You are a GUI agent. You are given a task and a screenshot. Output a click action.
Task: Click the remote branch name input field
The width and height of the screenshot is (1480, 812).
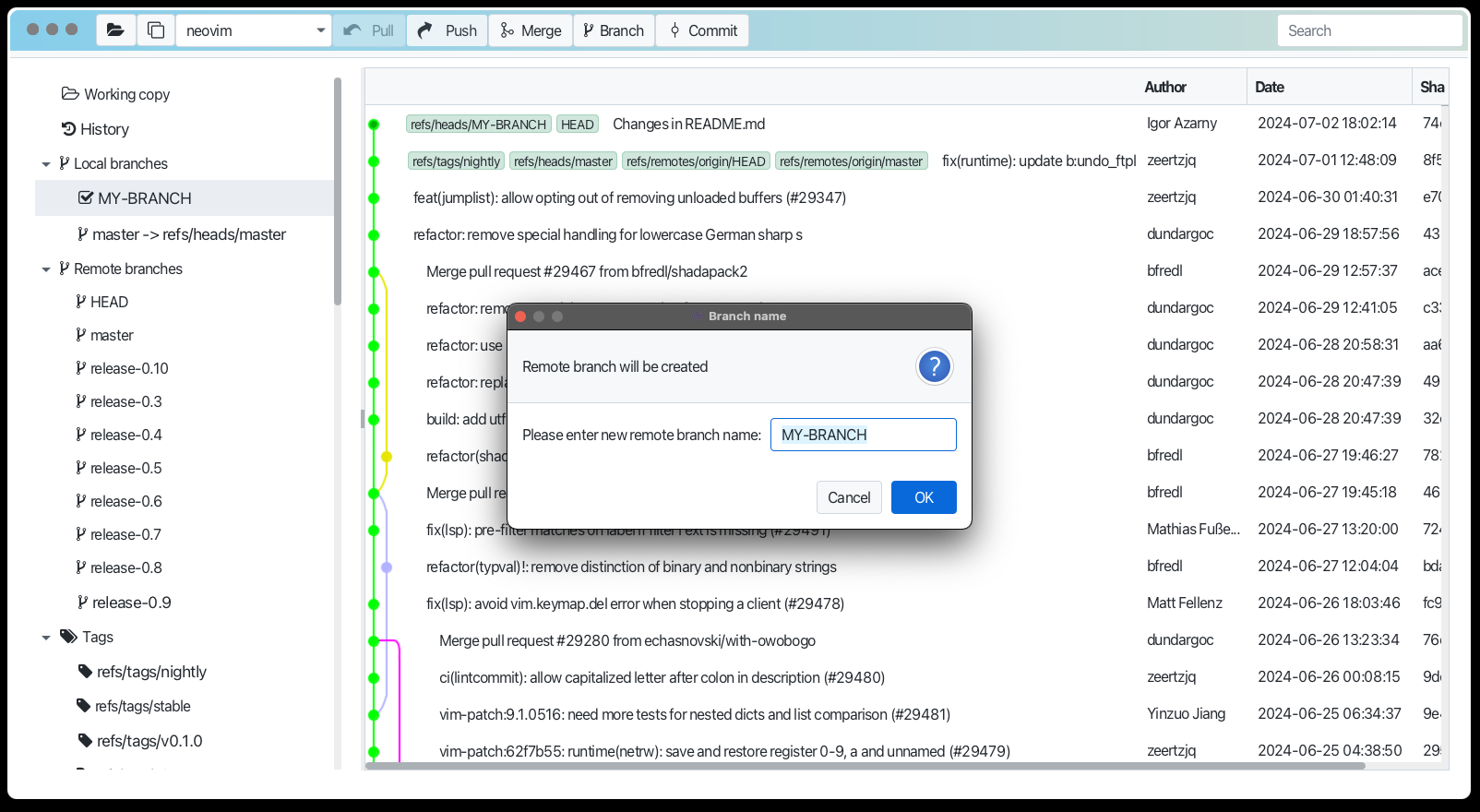[863, 435]
